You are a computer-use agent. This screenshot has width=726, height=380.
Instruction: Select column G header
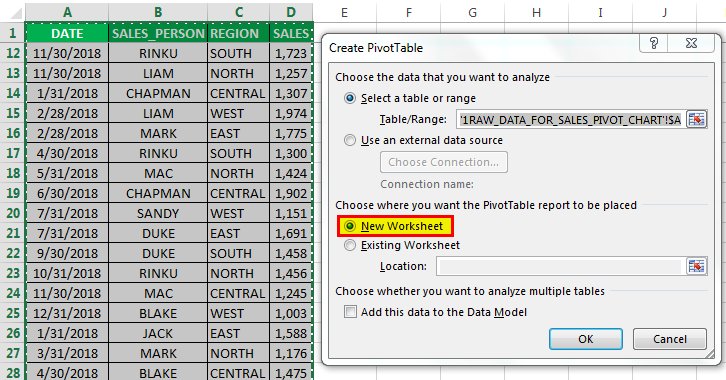472,12
